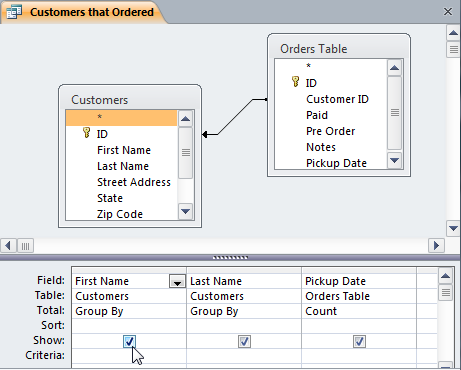This screenshot has height=370, width=461.
Task: Click the Customers field list scrollbar thumb
Action: 186,153
